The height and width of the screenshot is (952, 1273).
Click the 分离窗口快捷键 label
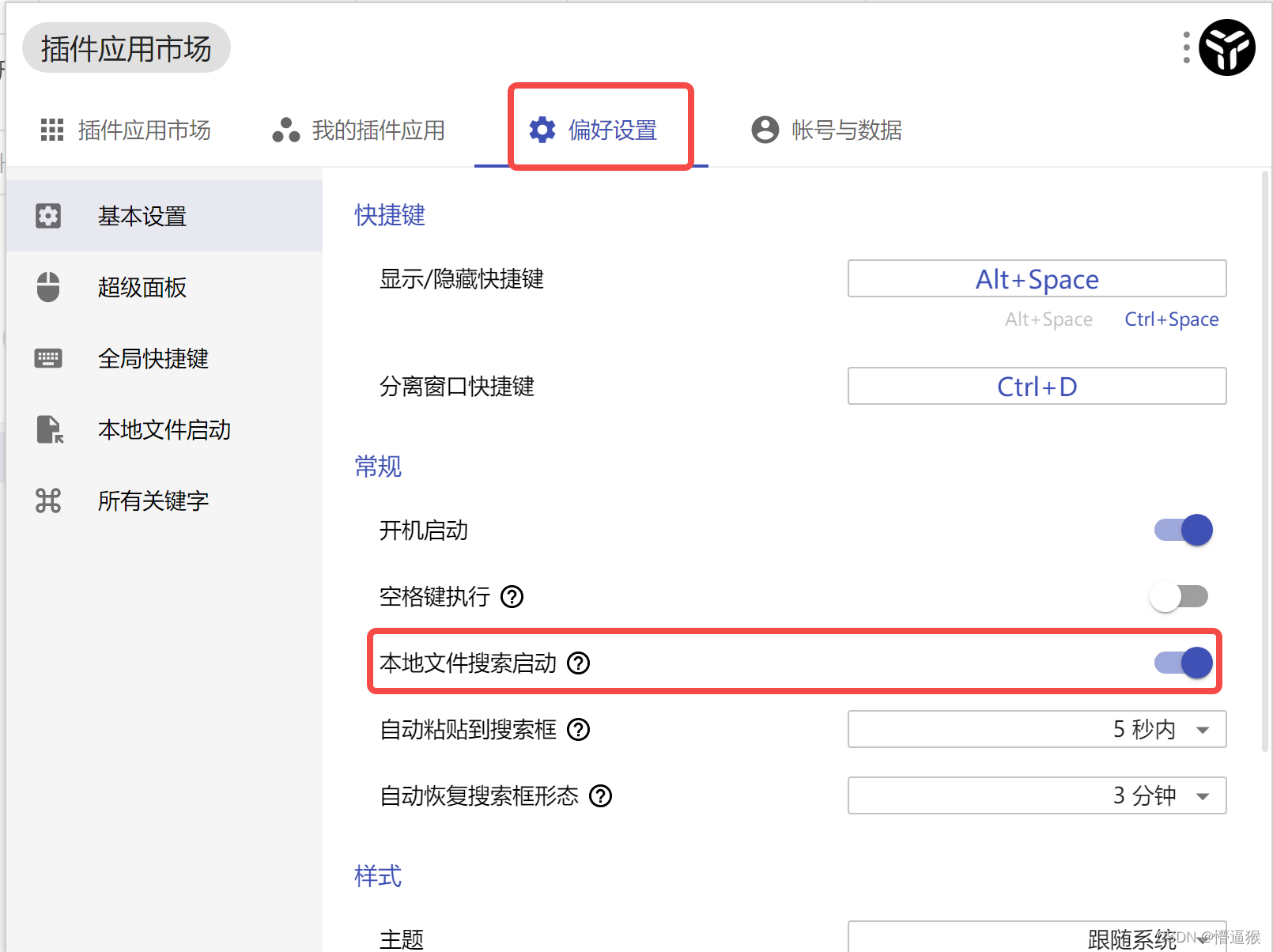tap(457, 386)
